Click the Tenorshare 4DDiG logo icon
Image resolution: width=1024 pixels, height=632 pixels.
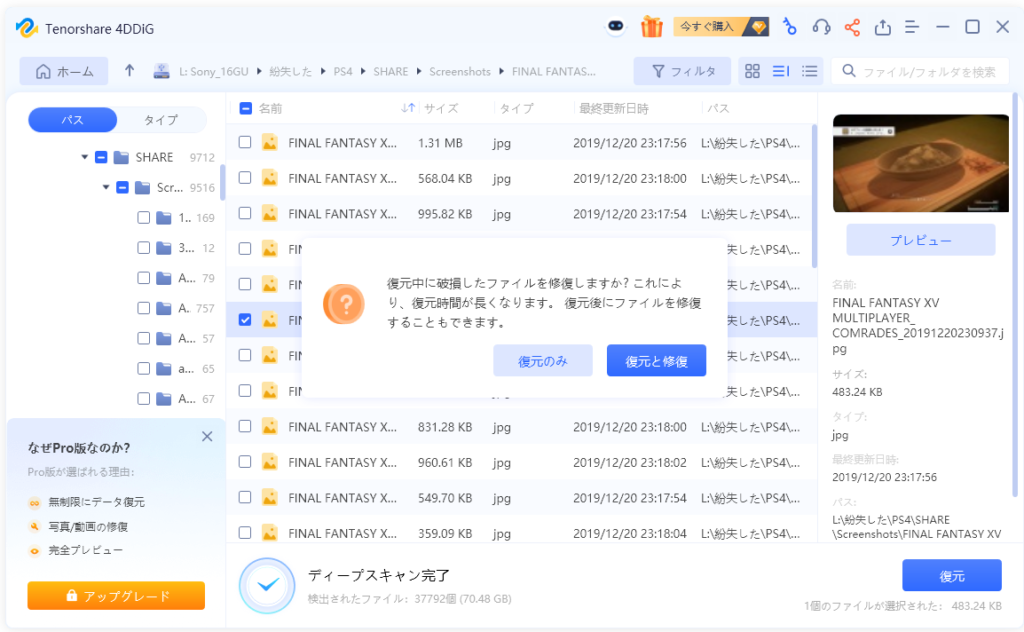tap(27, 28)
